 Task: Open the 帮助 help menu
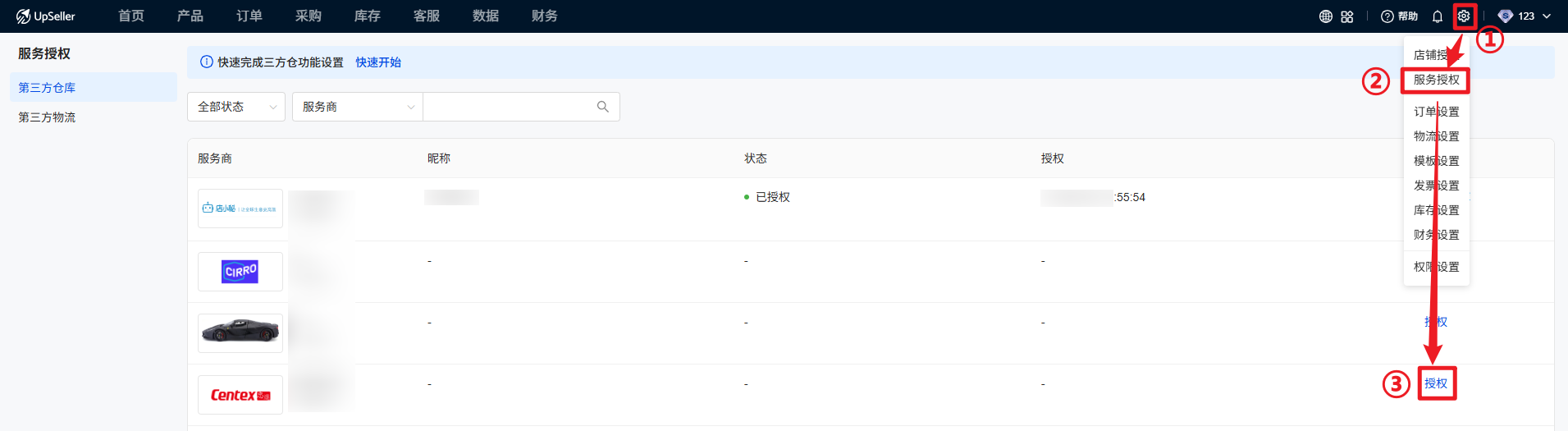coord(1399,16)
